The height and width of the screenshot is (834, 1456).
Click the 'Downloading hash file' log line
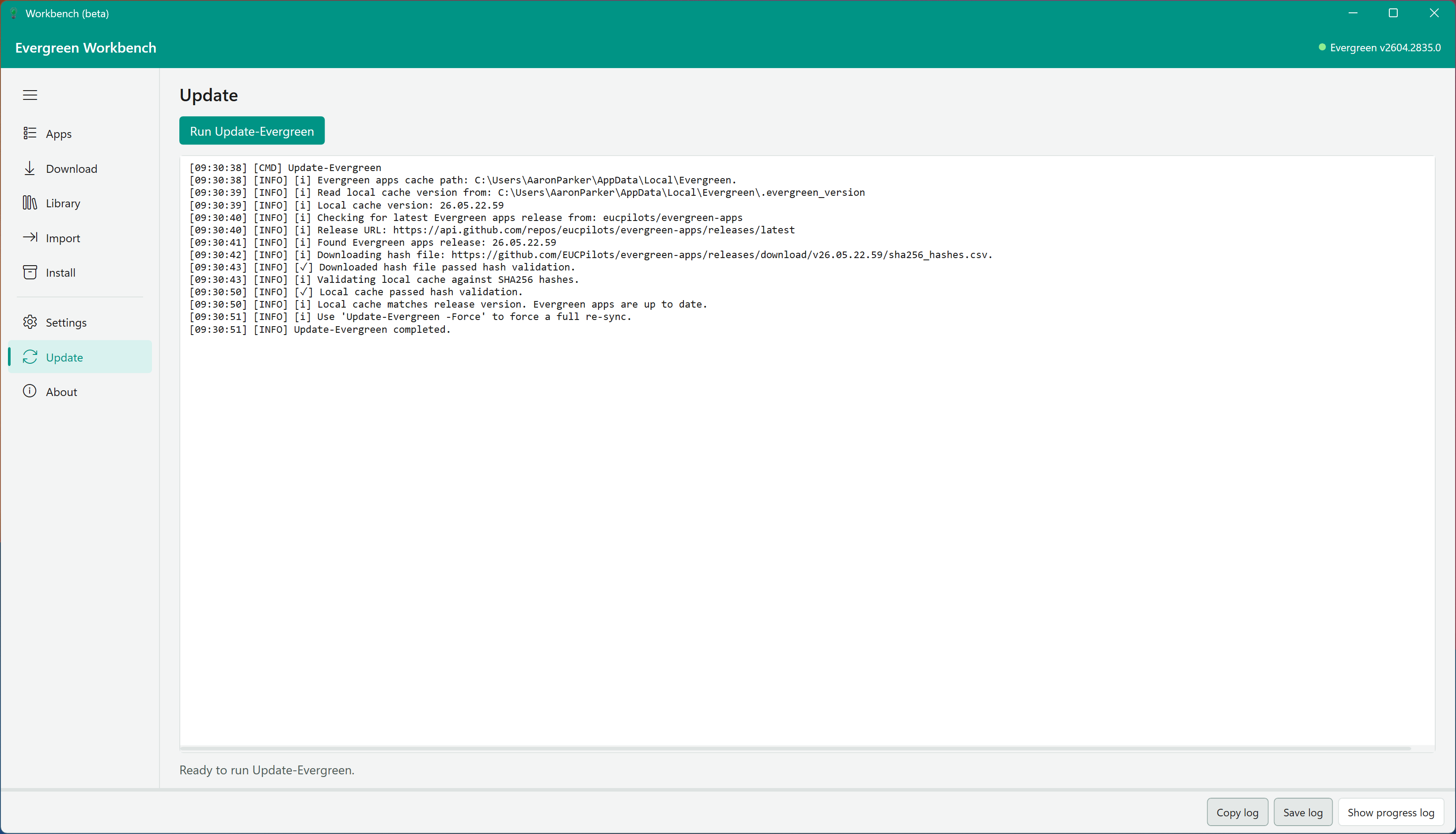591,254
